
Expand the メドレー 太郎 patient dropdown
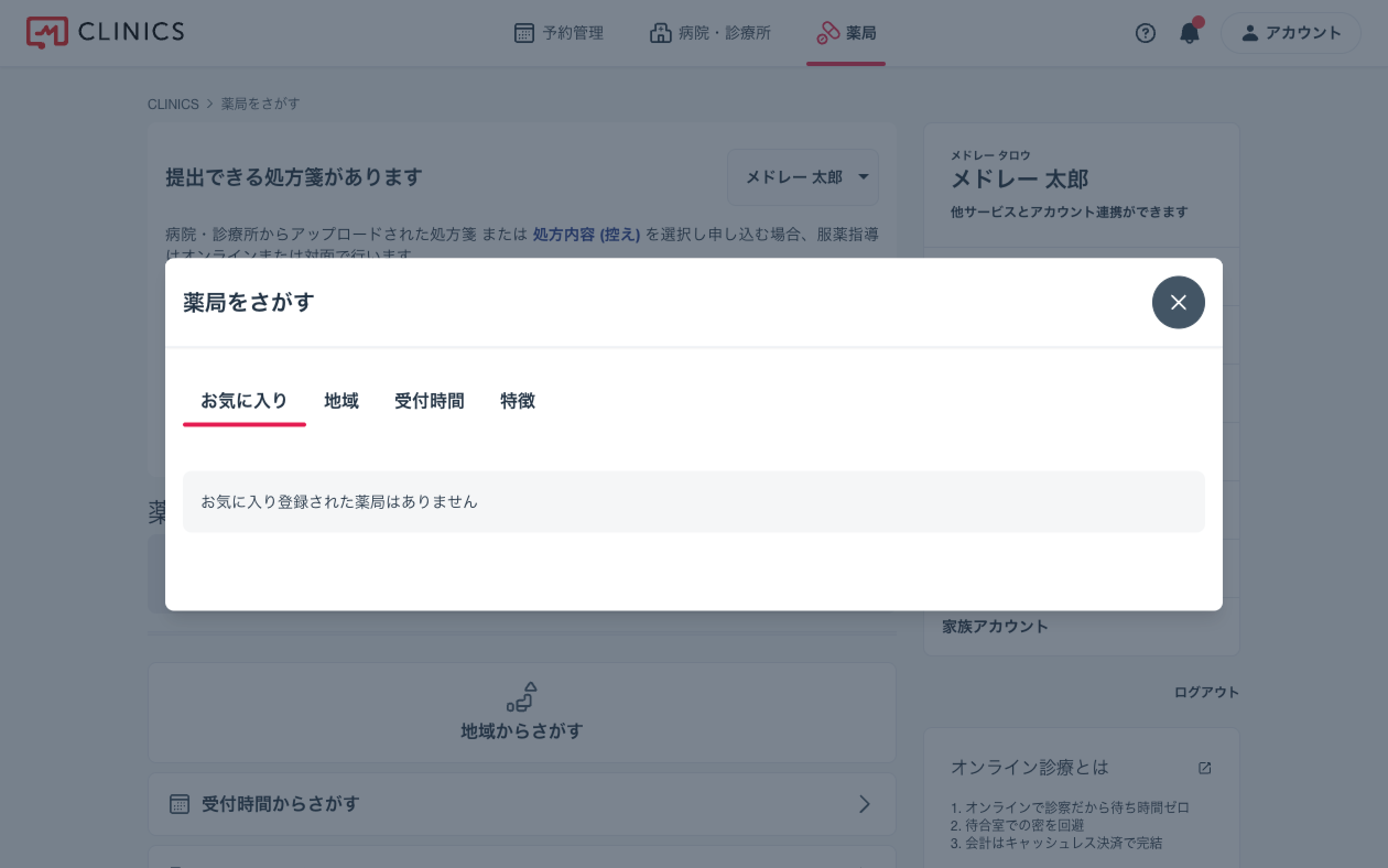tap(803, 177)
